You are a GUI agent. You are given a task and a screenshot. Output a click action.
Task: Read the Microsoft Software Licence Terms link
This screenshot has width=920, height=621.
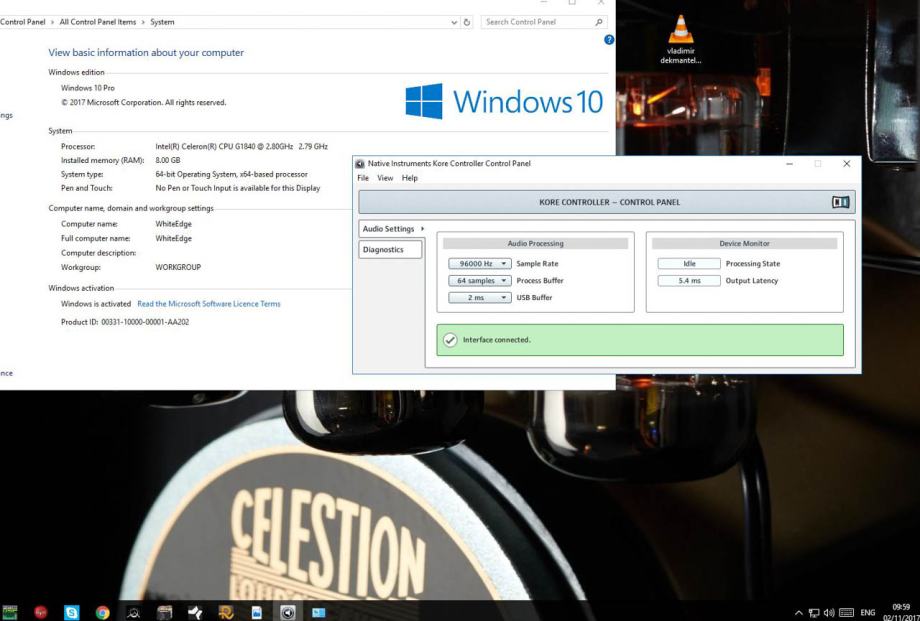click(x=209, y=304)
